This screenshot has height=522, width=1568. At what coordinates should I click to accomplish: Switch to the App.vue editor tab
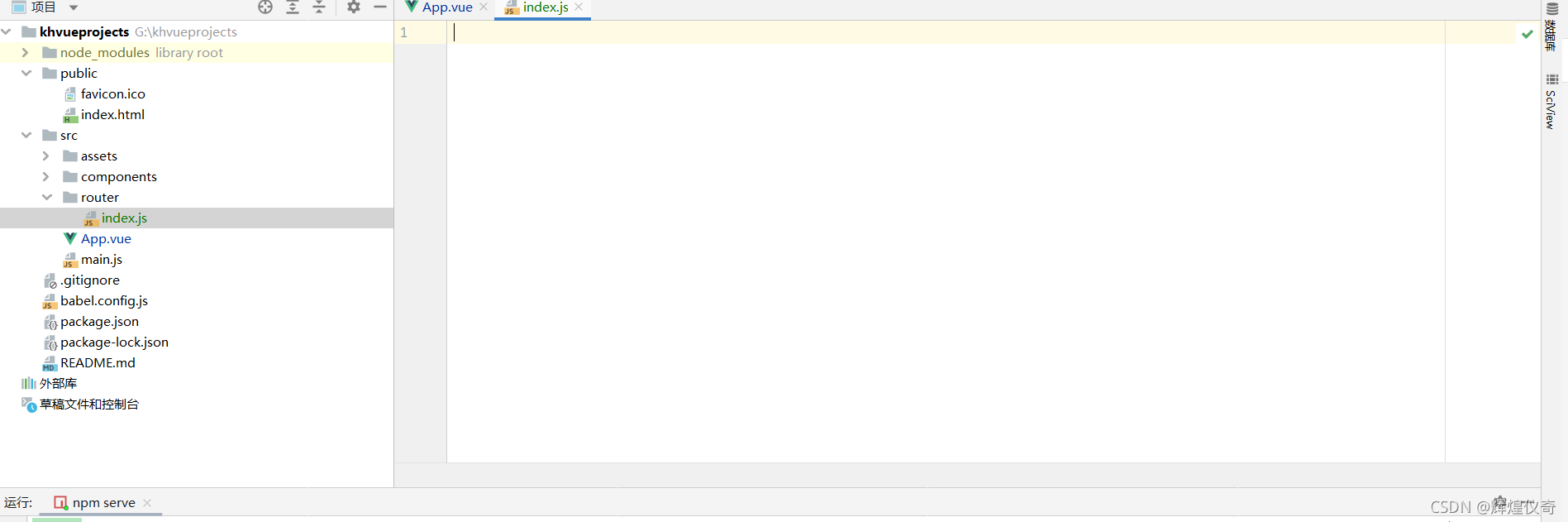coord(447,7)
